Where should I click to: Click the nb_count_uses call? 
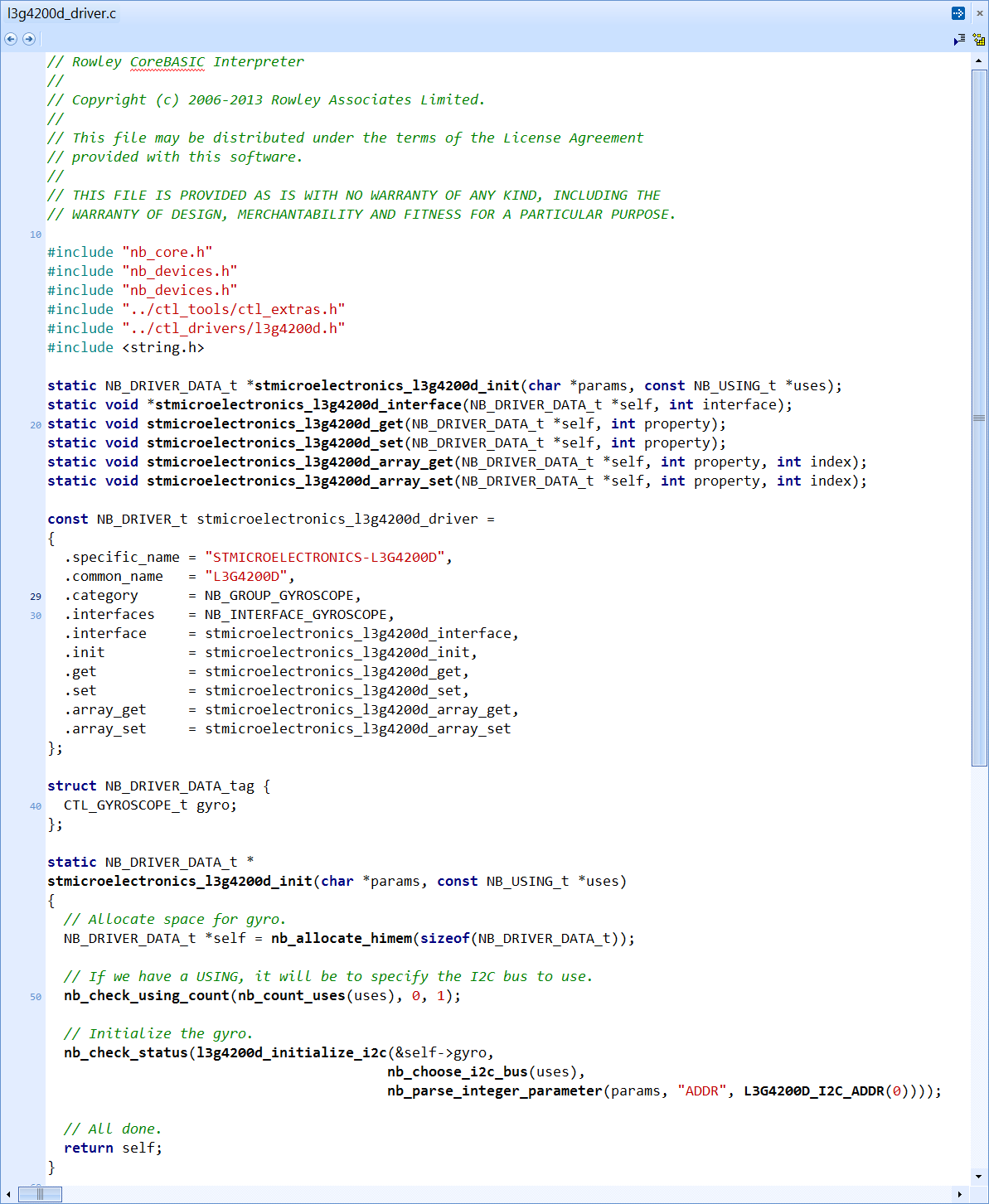click(292, 995)
